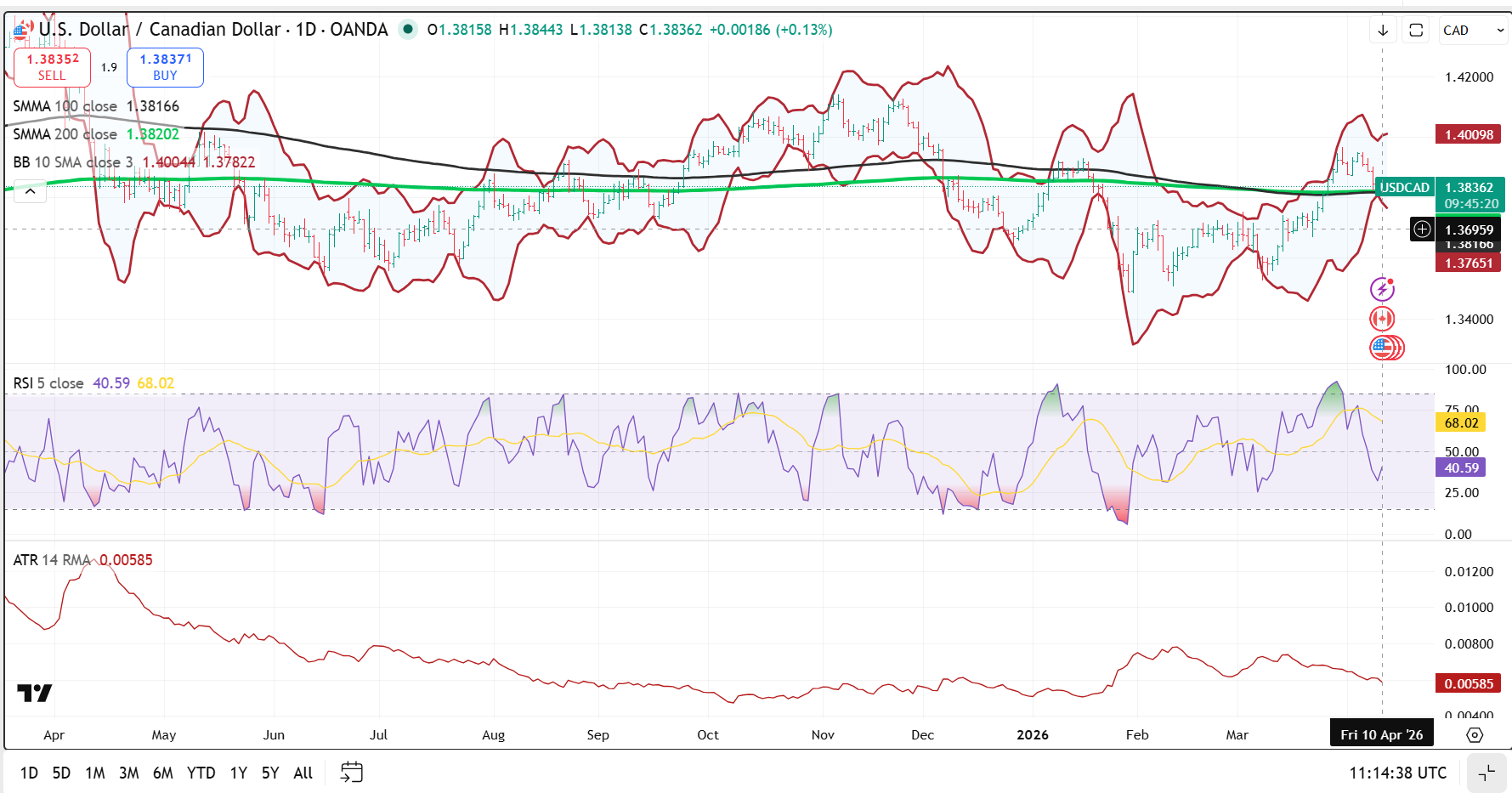The width and height of the screenshot is (1512, 793).
Task: Click the purple lightning bolt event icon
Action: pos(1382,290)
